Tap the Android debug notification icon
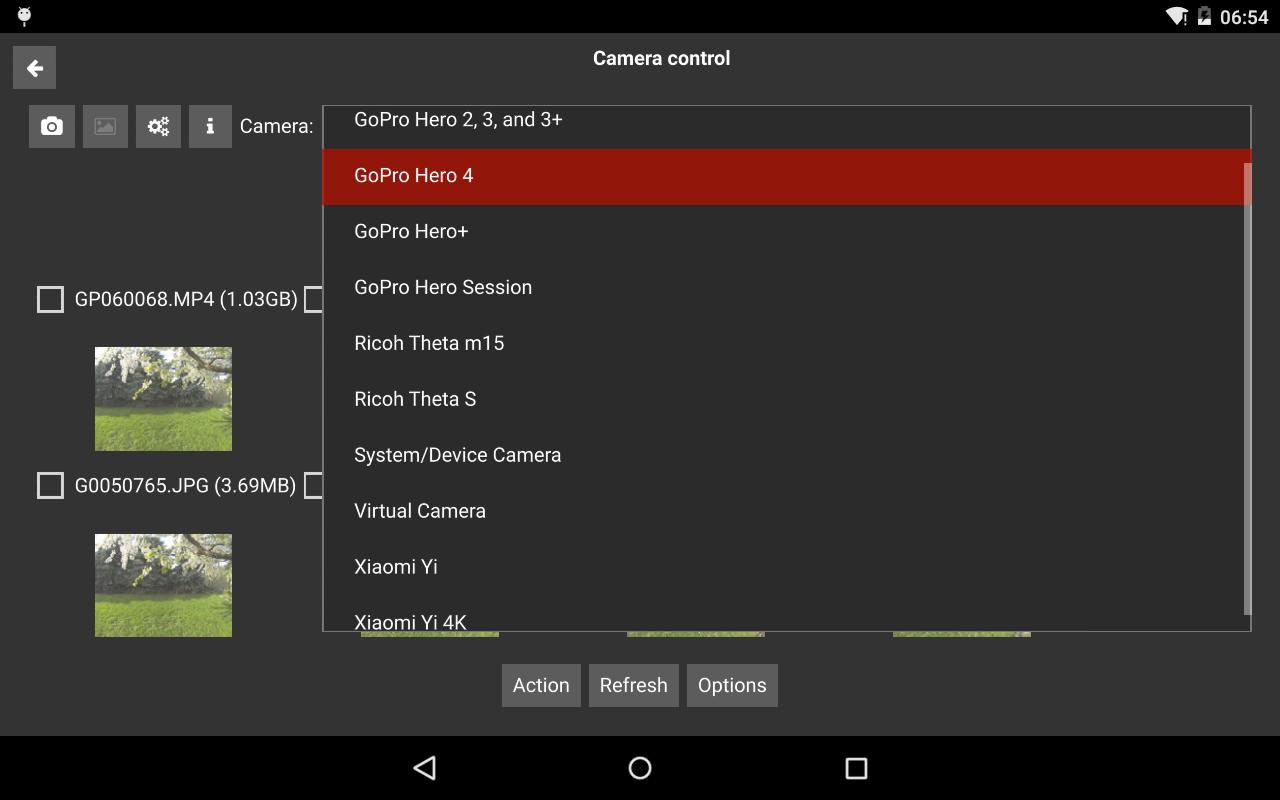The width and height of the screenshot is (1280, 800). pyautogui.click(x=24, y=16)
